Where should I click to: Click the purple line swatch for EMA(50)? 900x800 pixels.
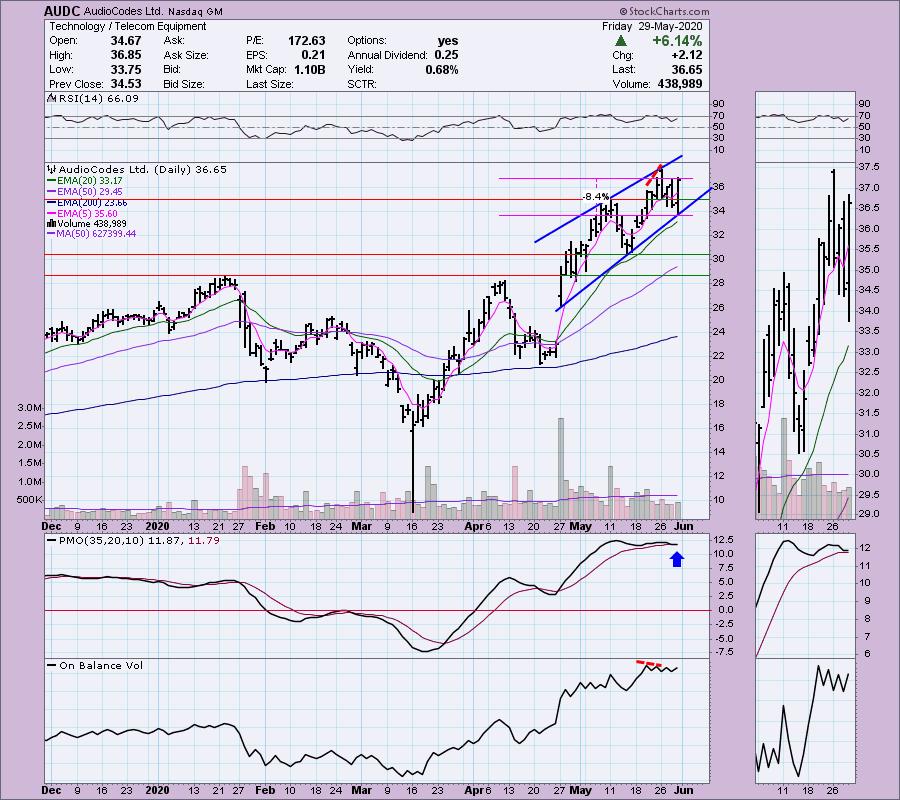point(51,192)
